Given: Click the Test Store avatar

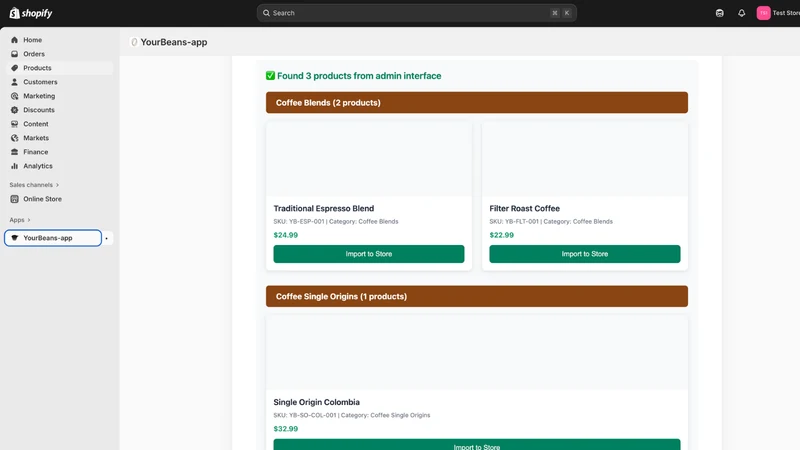Looking at the screenshot, I should point(763,13).
